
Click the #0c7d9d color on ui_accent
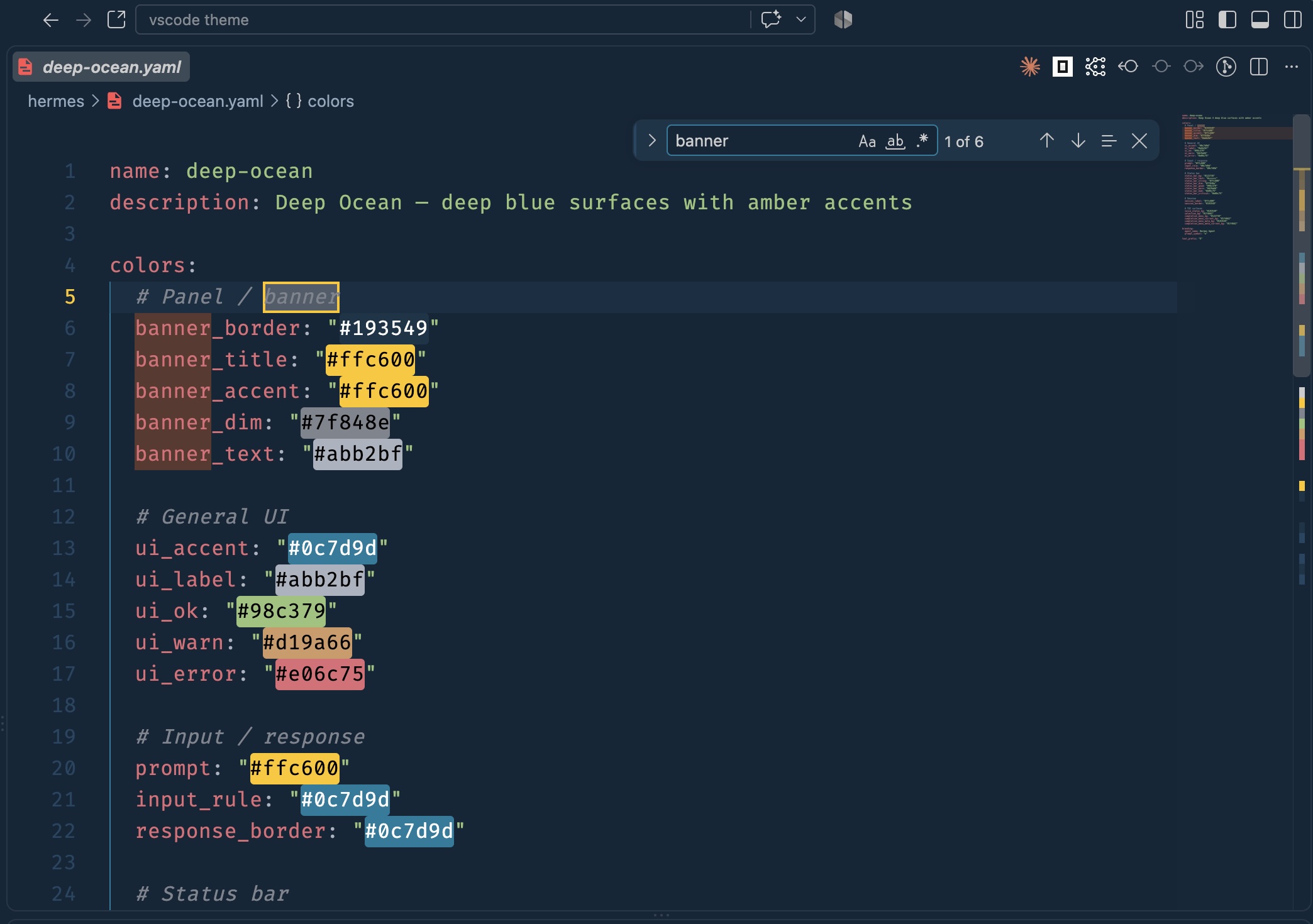pos(333,548)
